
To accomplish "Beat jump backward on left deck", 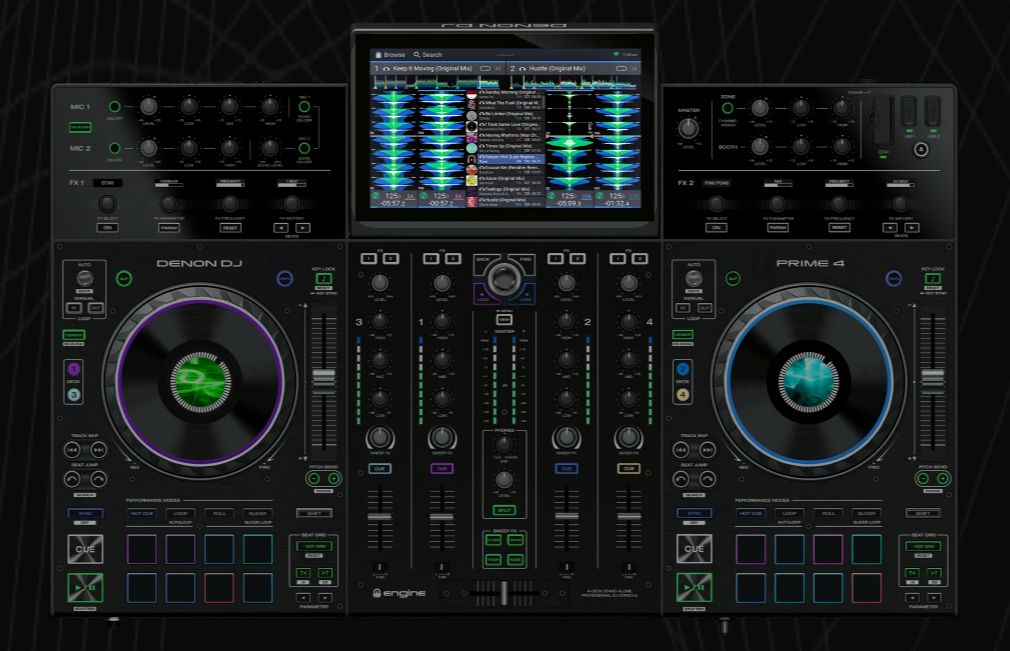I will pos(72,478).
